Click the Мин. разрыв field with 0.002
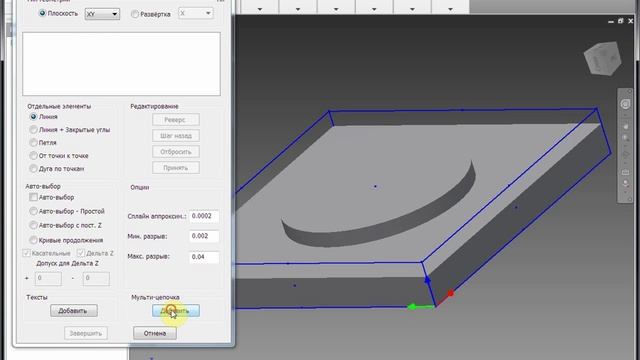The image size is (640, 360). pos(204,236)
